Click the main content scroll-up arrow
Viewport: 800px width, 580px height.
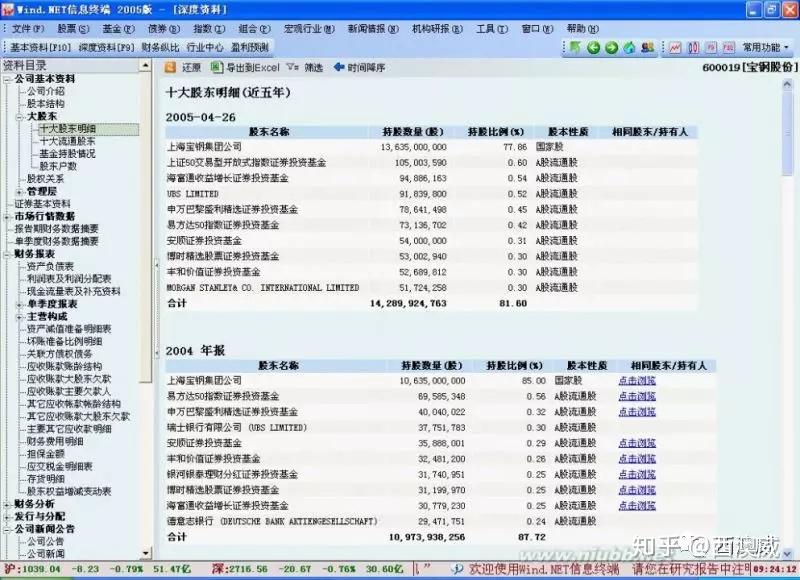[787, 84]
